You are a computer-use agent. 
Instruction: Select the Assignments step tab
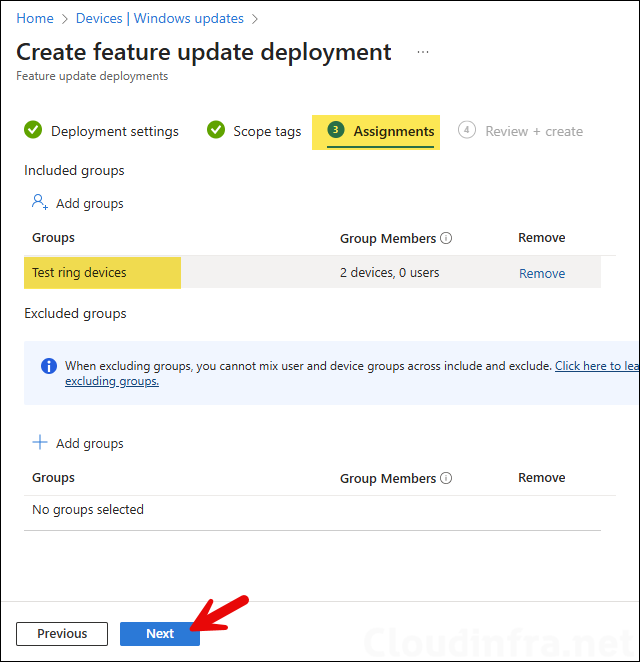point(393,131)
